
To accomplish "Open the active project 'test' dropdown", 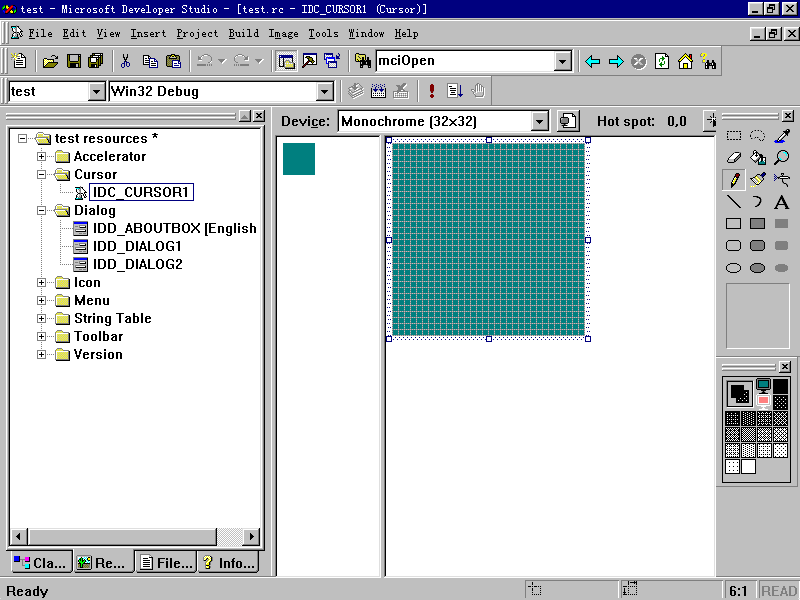I will (x=96, y=92).
